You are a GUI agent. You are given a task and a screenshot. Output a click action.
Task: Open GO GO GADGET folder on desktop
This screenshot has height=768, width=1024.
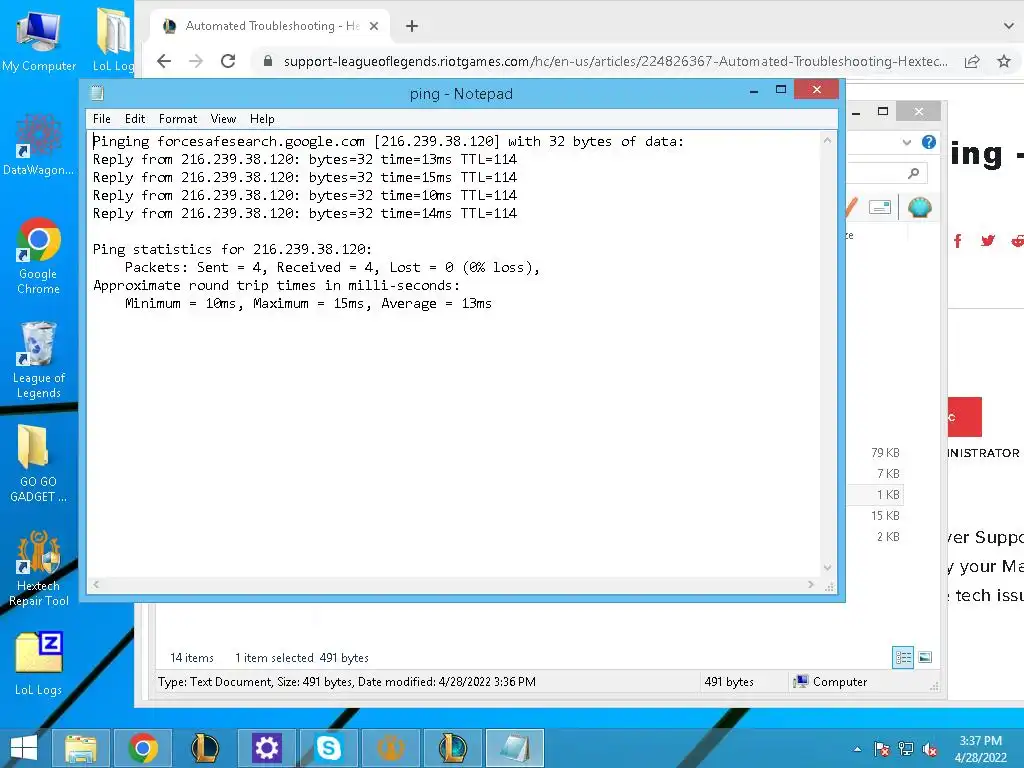[39, 464]
